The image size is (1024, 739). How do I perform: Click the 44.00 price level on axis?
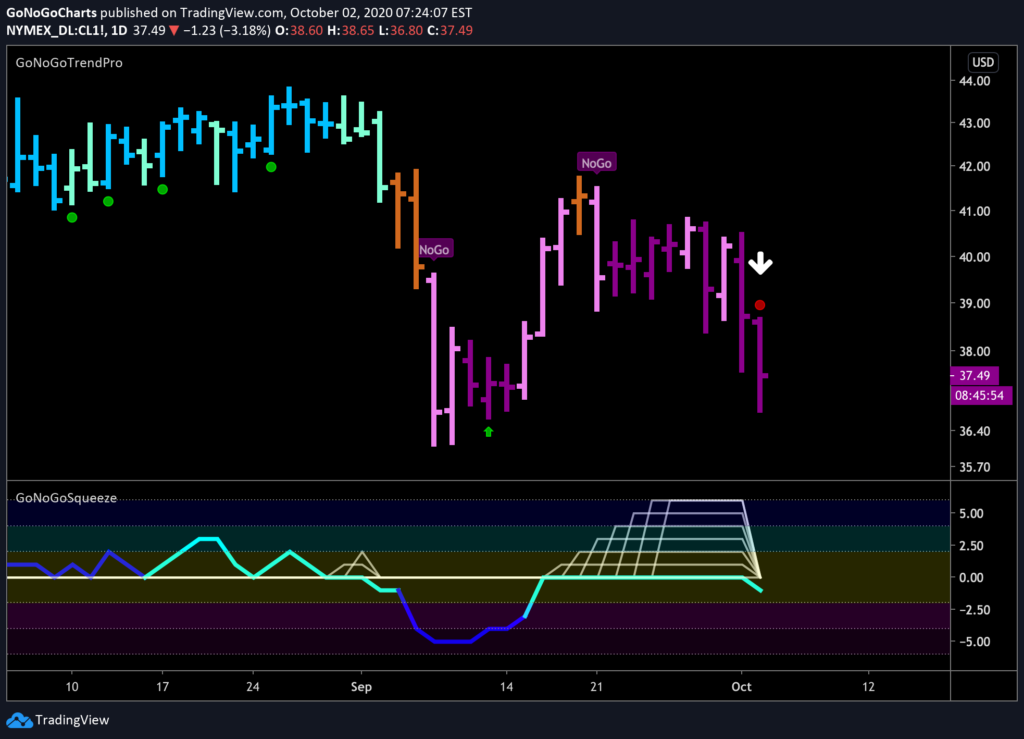[974, 81]
